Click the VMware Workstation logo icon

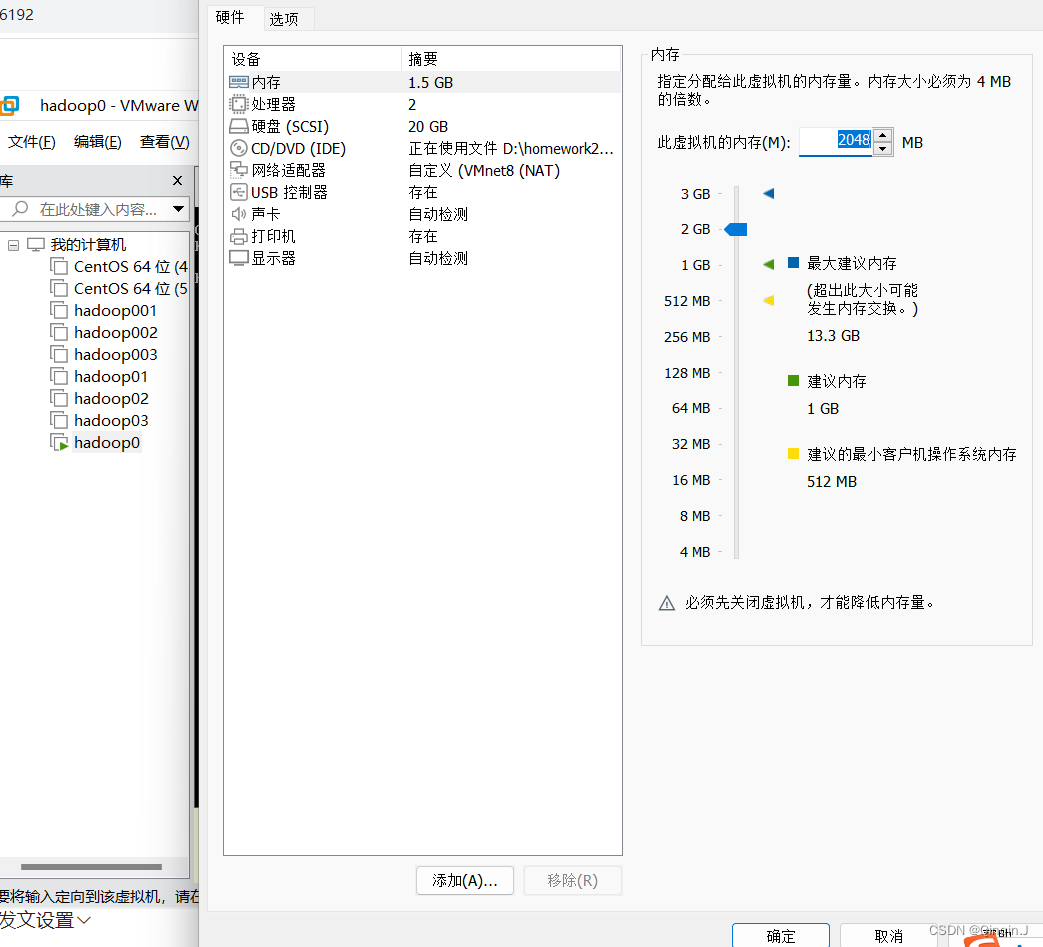[x=10, y=106]
